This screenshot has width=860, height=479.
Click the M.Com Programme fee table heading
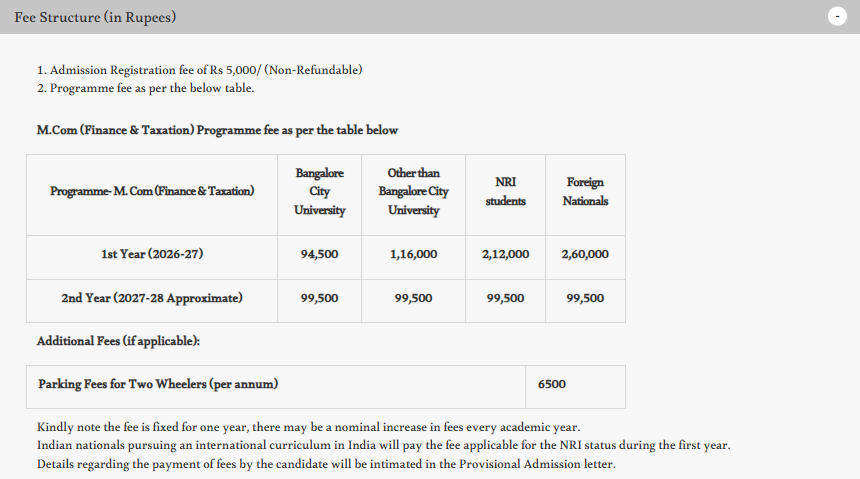[217, 130]
